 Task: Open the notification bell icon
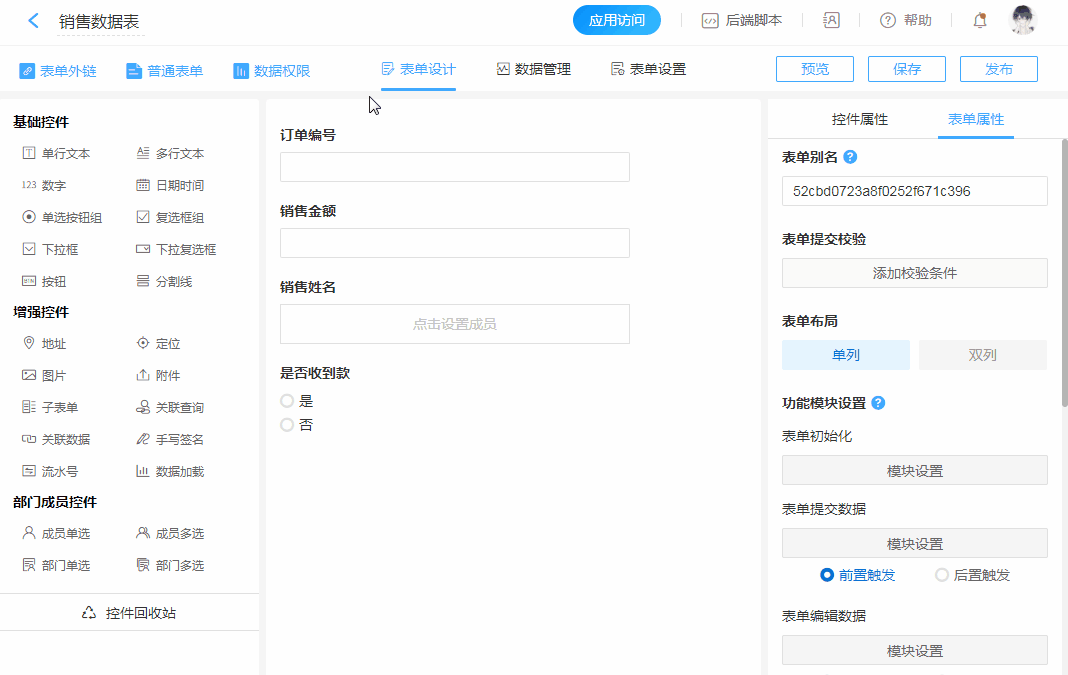[980, 20]
